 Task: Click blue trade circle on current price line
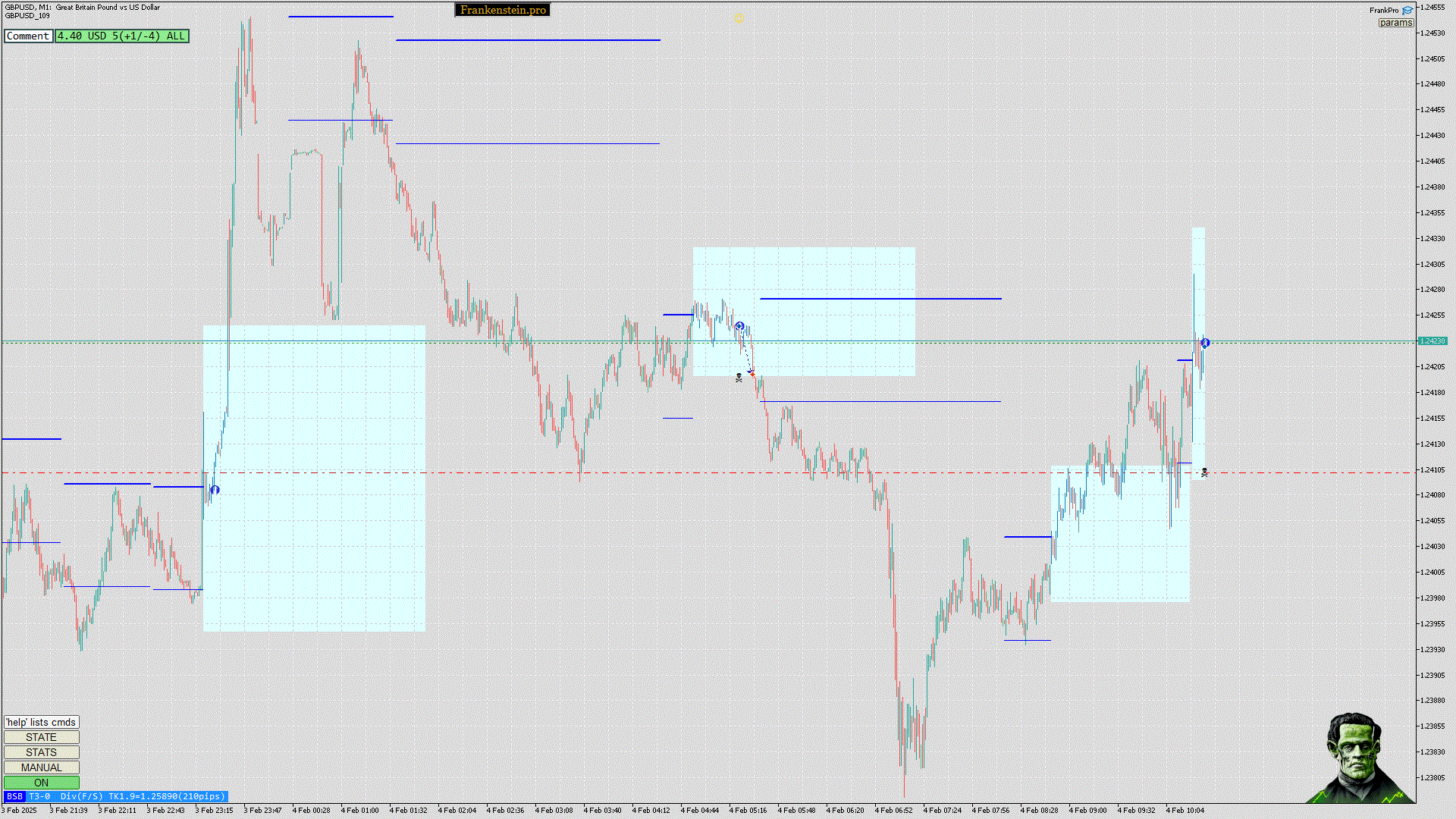pyautogui.click(x=1205, y=343)
